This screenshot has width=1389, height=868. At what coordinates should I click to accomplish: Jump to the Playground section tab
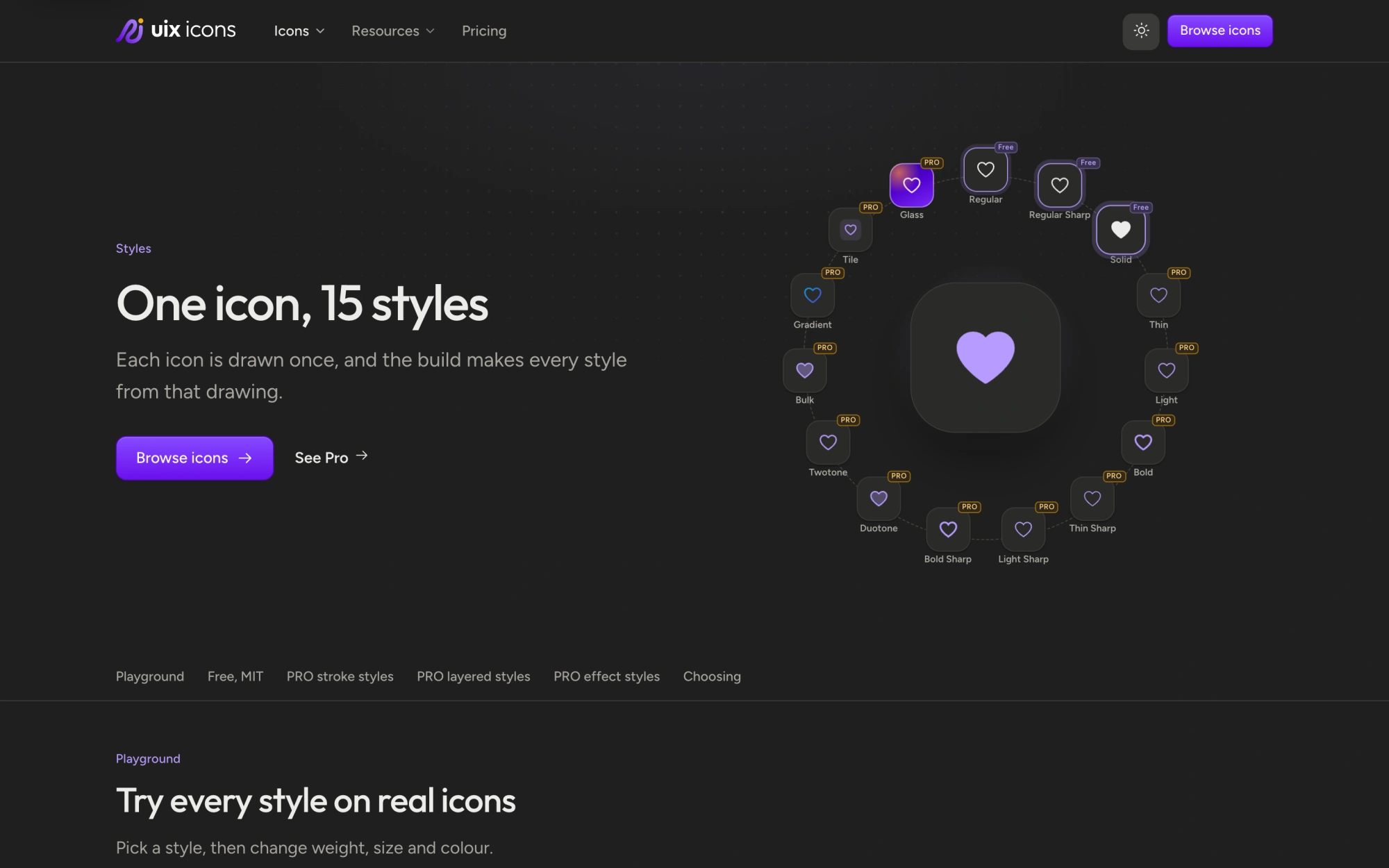click(150, 676)
